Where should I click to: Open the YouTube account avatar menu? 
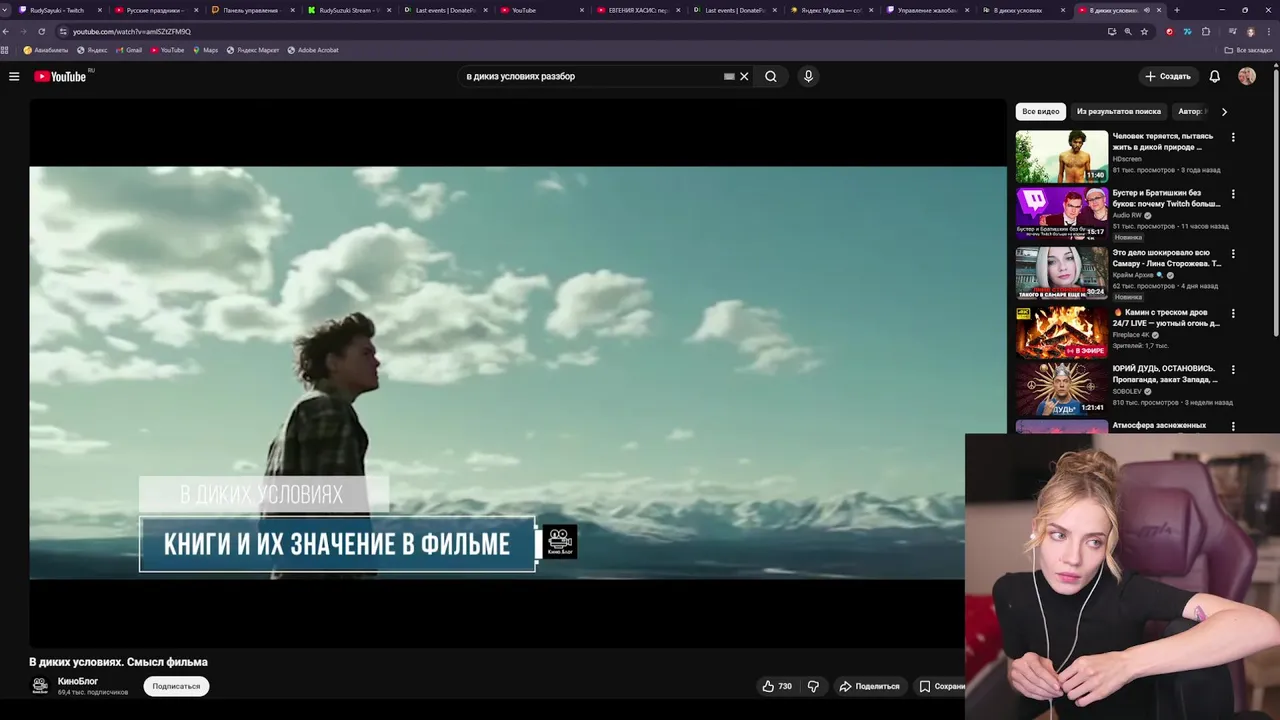[1247, 76]
